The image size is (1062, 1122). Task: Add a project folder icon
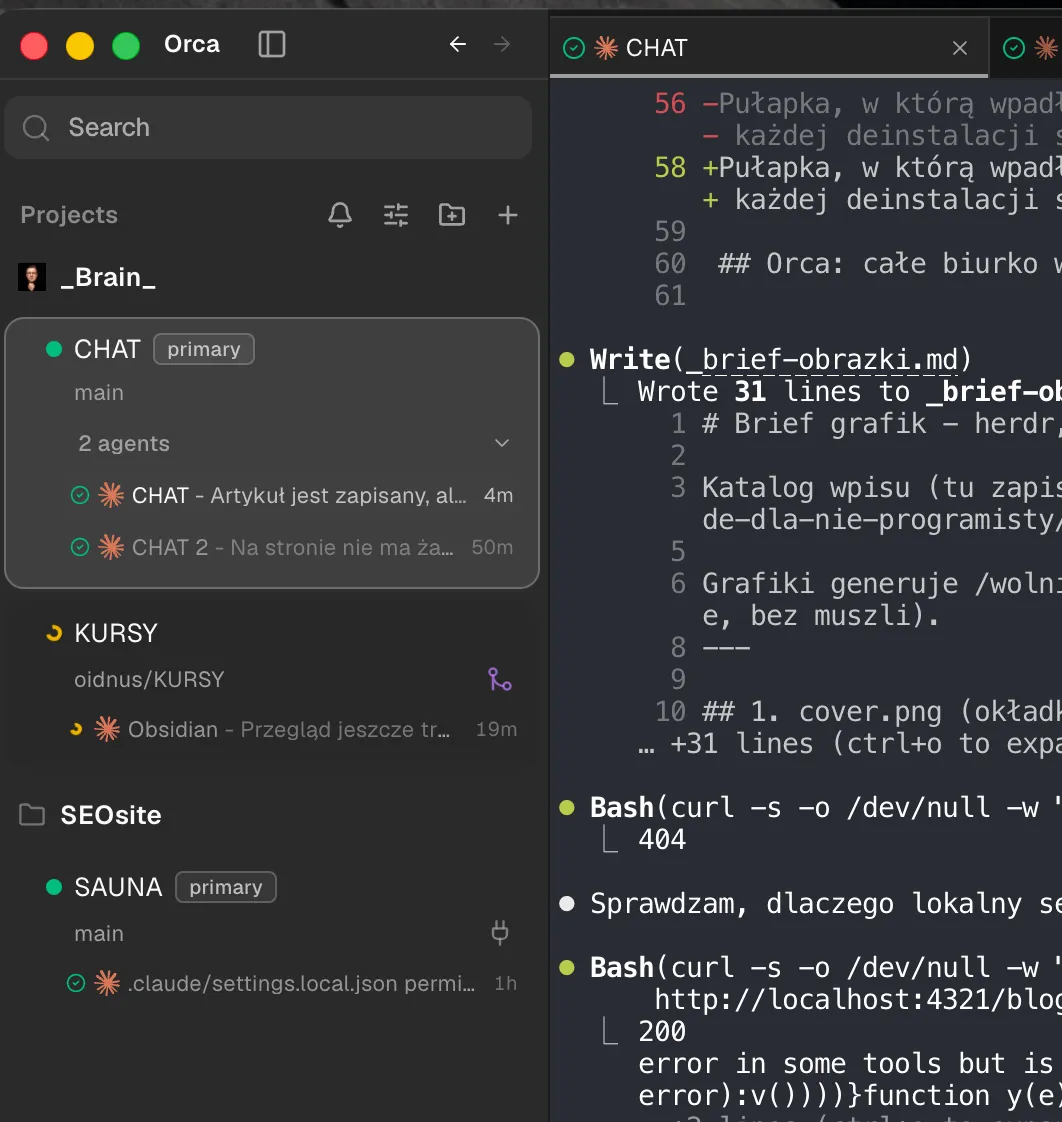[452, 215]
